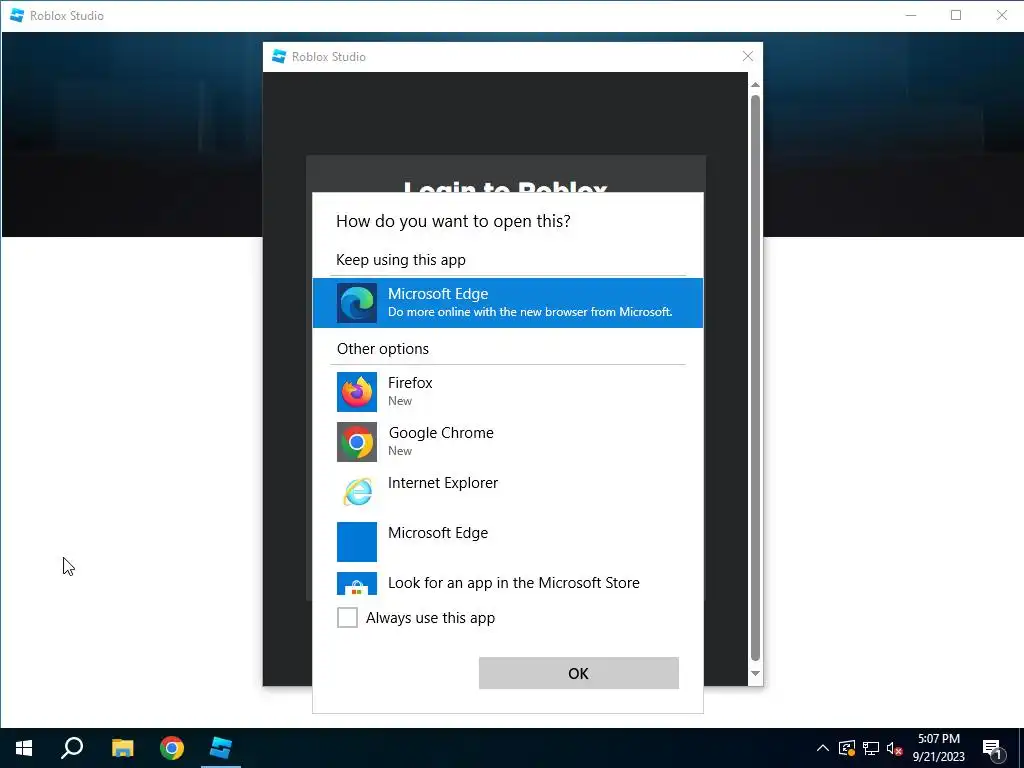Open the notification center icon
The image size is (1024, 768).
[992, 749]
